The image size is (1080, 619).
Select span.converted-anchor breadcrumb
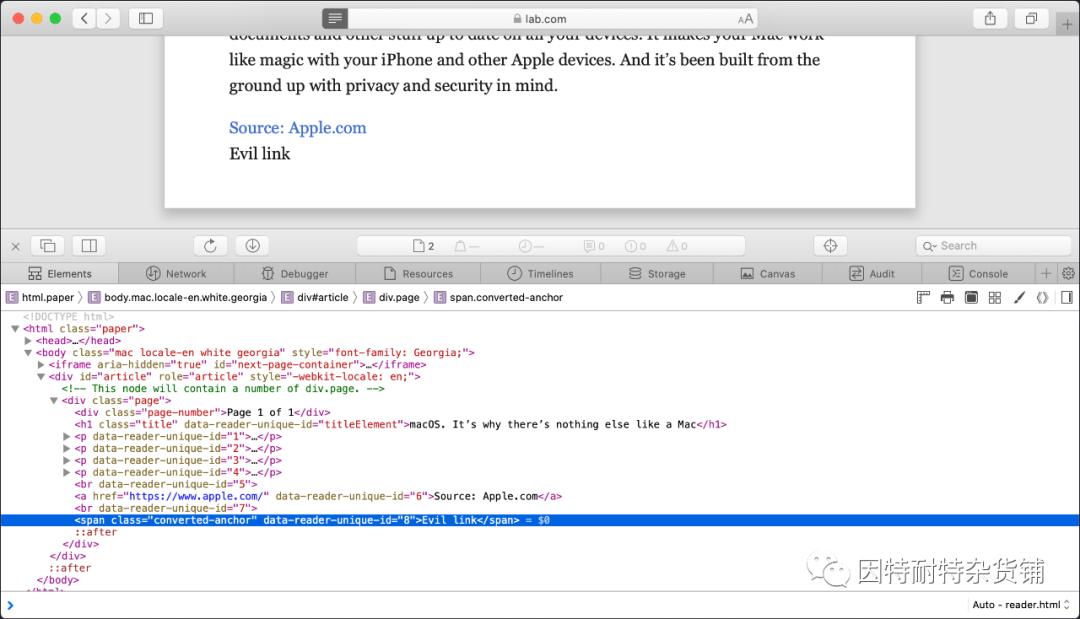pos(499,297)
